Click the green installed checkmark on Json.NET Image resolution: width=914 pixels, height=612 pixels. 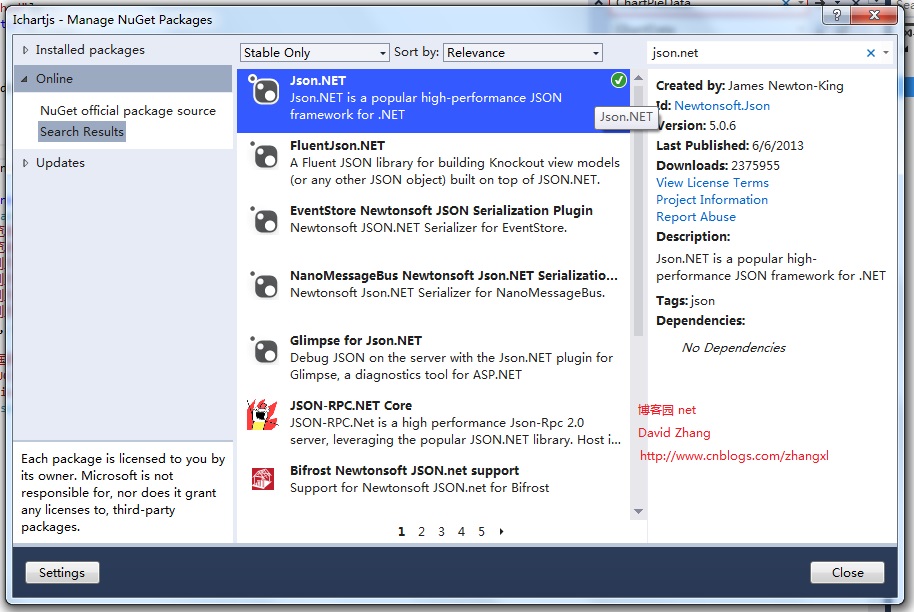(x=618, y=80)
